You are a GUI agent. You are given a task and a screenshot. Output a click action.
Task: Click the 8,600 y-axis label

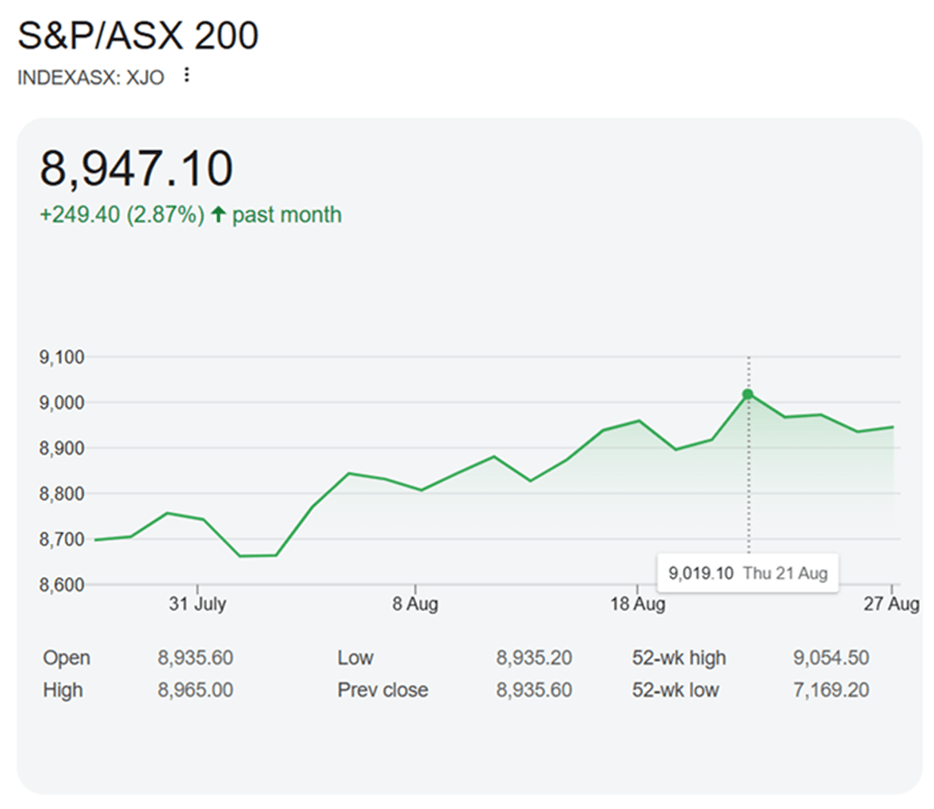click(62, 584)
